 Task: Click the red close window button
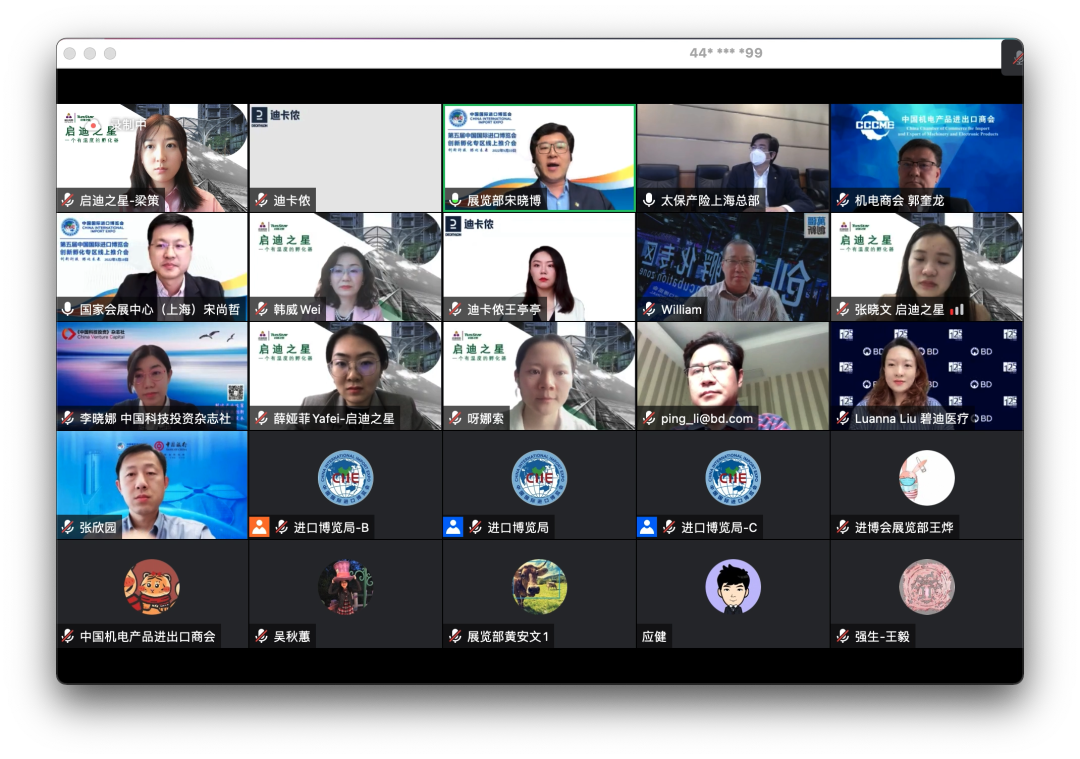click(70, 54)
